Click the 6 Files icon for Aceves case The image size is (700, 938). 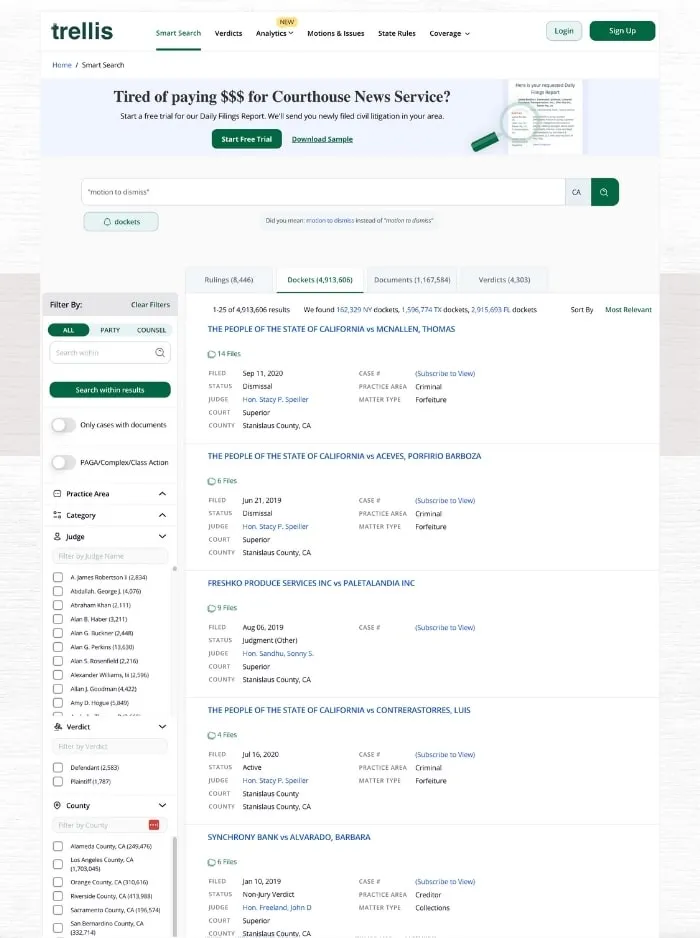211,481
